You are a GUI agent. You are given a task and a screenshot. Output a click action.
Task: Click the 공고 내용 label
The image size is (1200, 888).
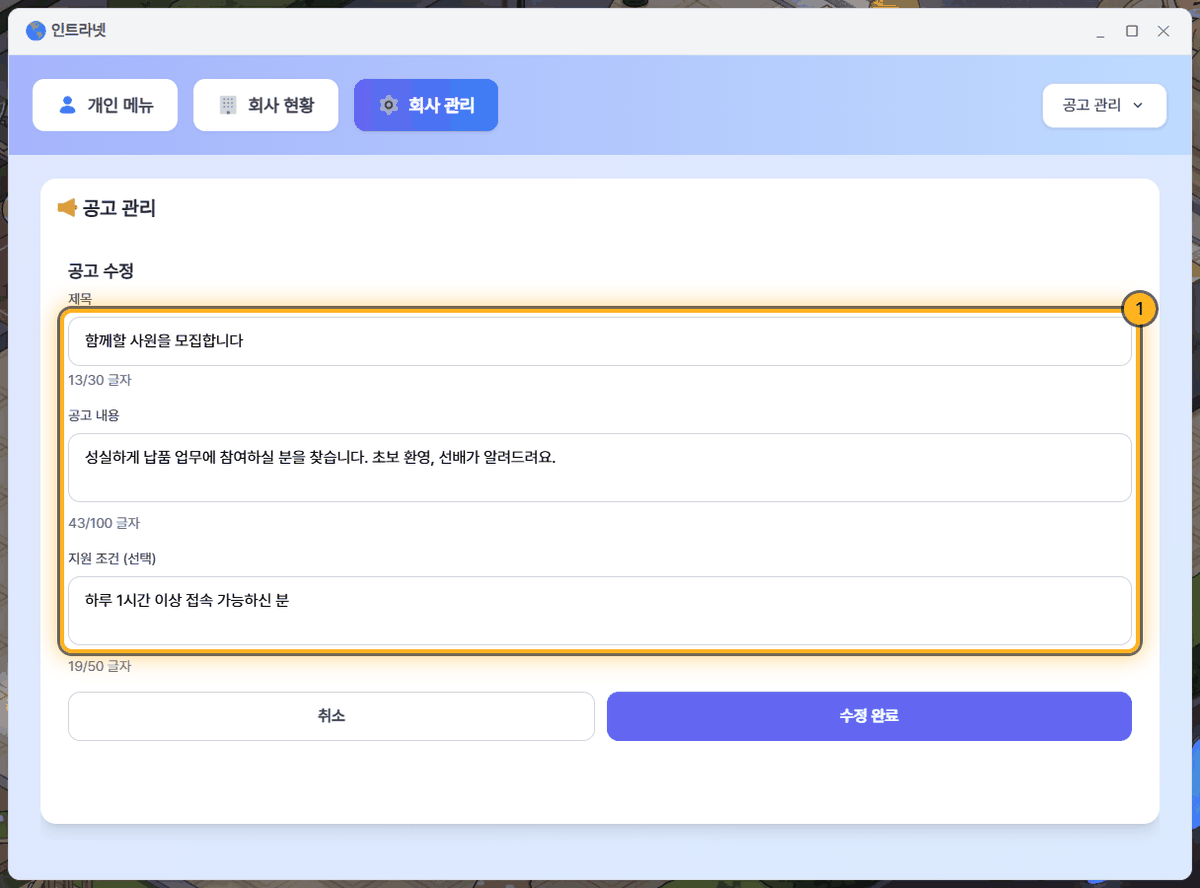tap(94, 415)
